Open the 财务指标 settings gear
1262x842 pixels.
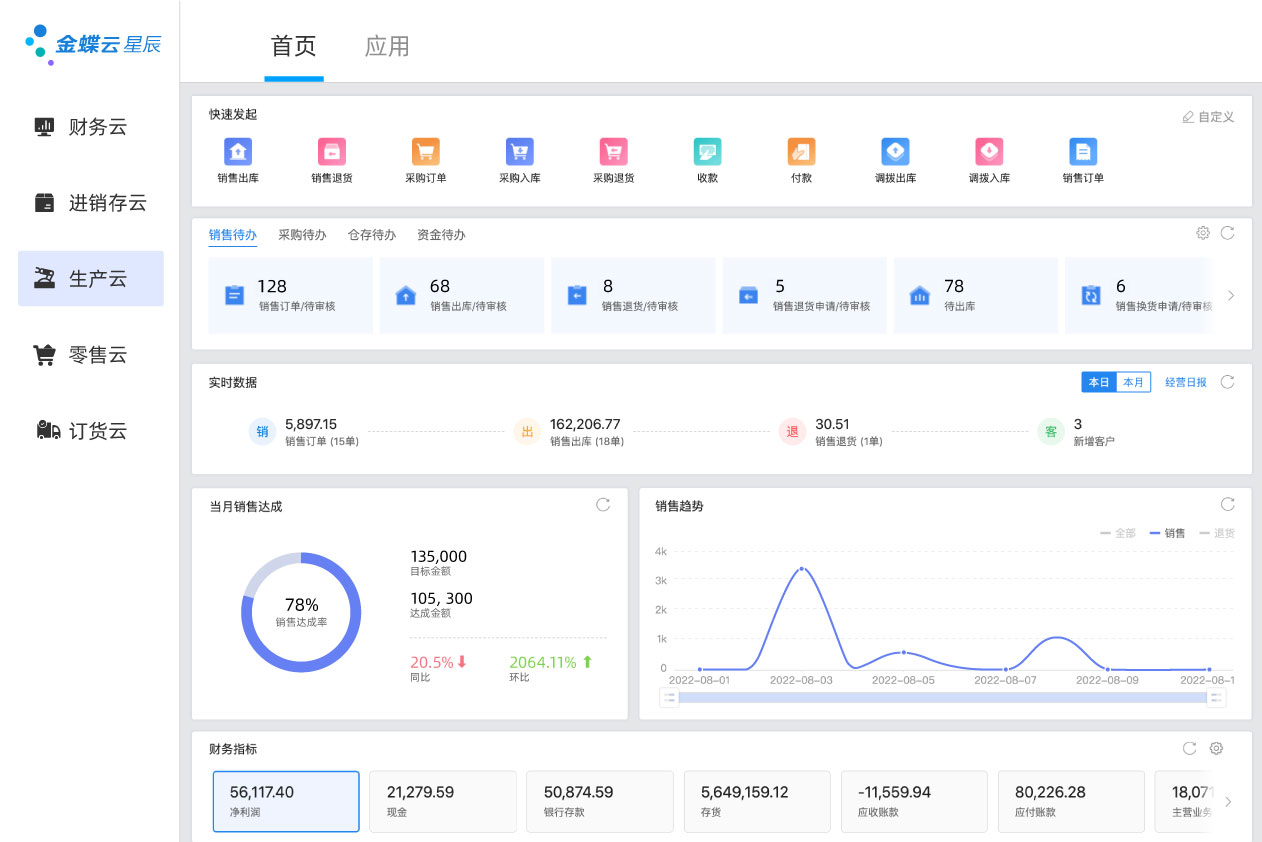[x=1216, y=748]
